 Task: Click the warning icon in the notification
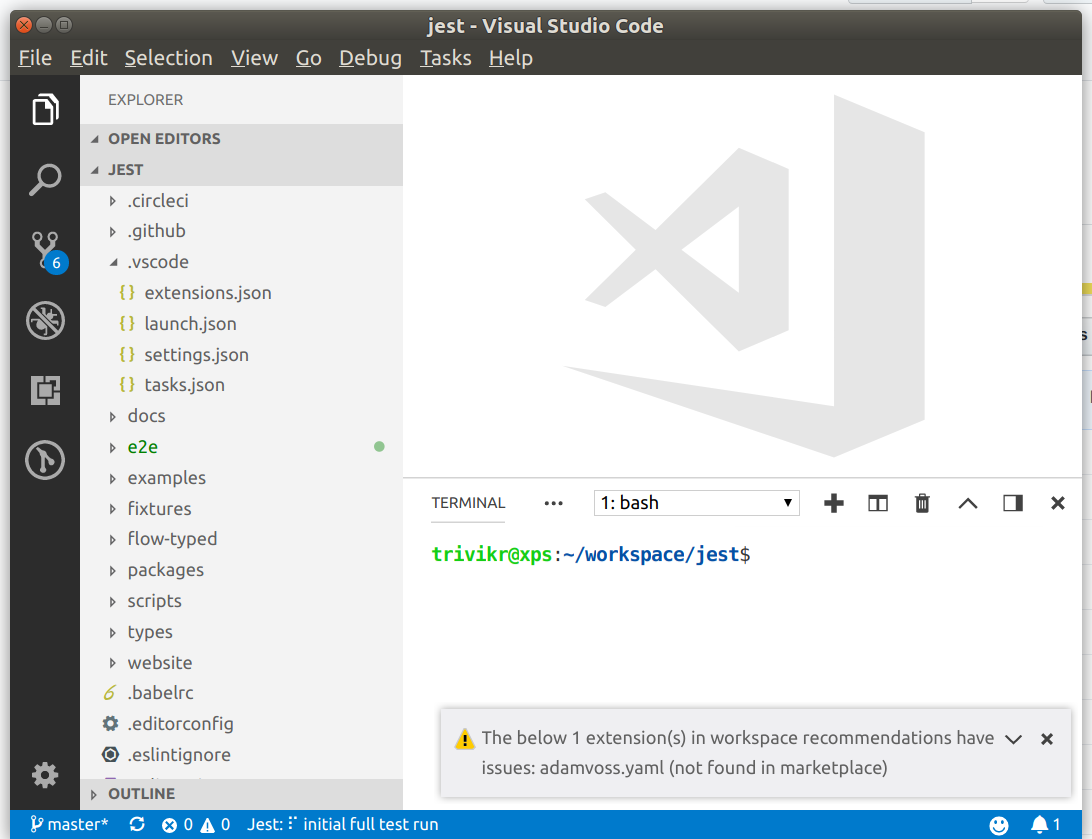click(x=464, y=739)
